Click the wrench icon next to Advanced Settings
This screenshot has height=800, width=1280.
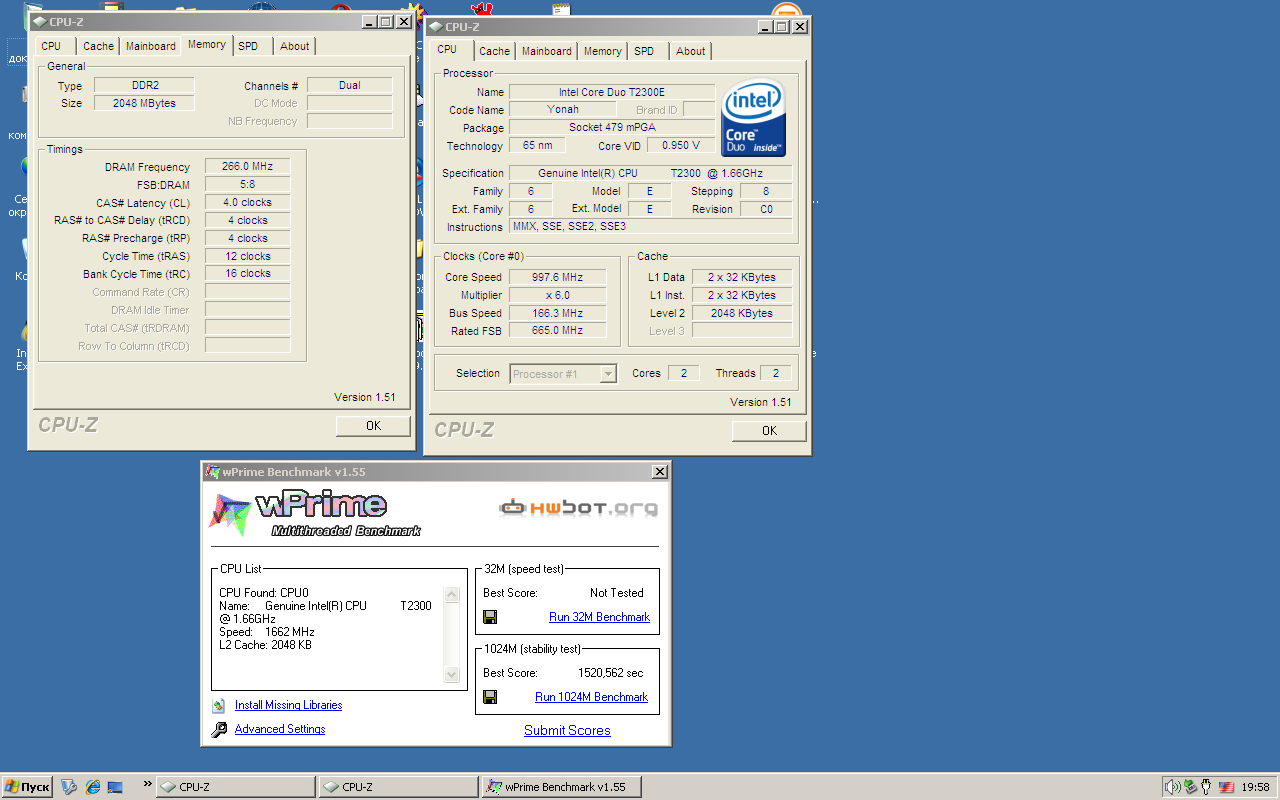219,730
